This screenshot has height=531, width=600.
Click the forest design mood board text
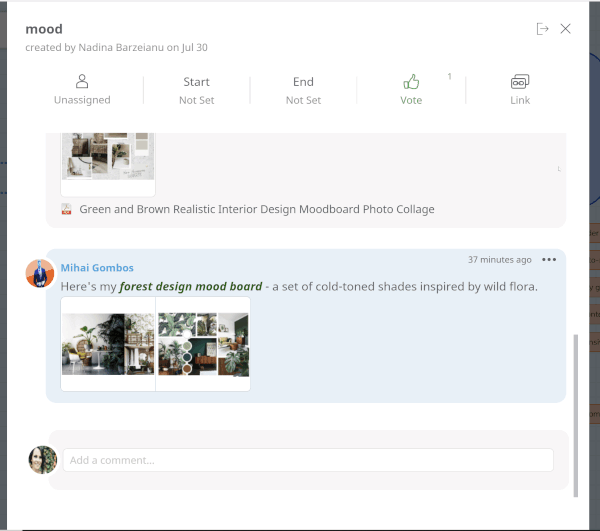[190, 287]
